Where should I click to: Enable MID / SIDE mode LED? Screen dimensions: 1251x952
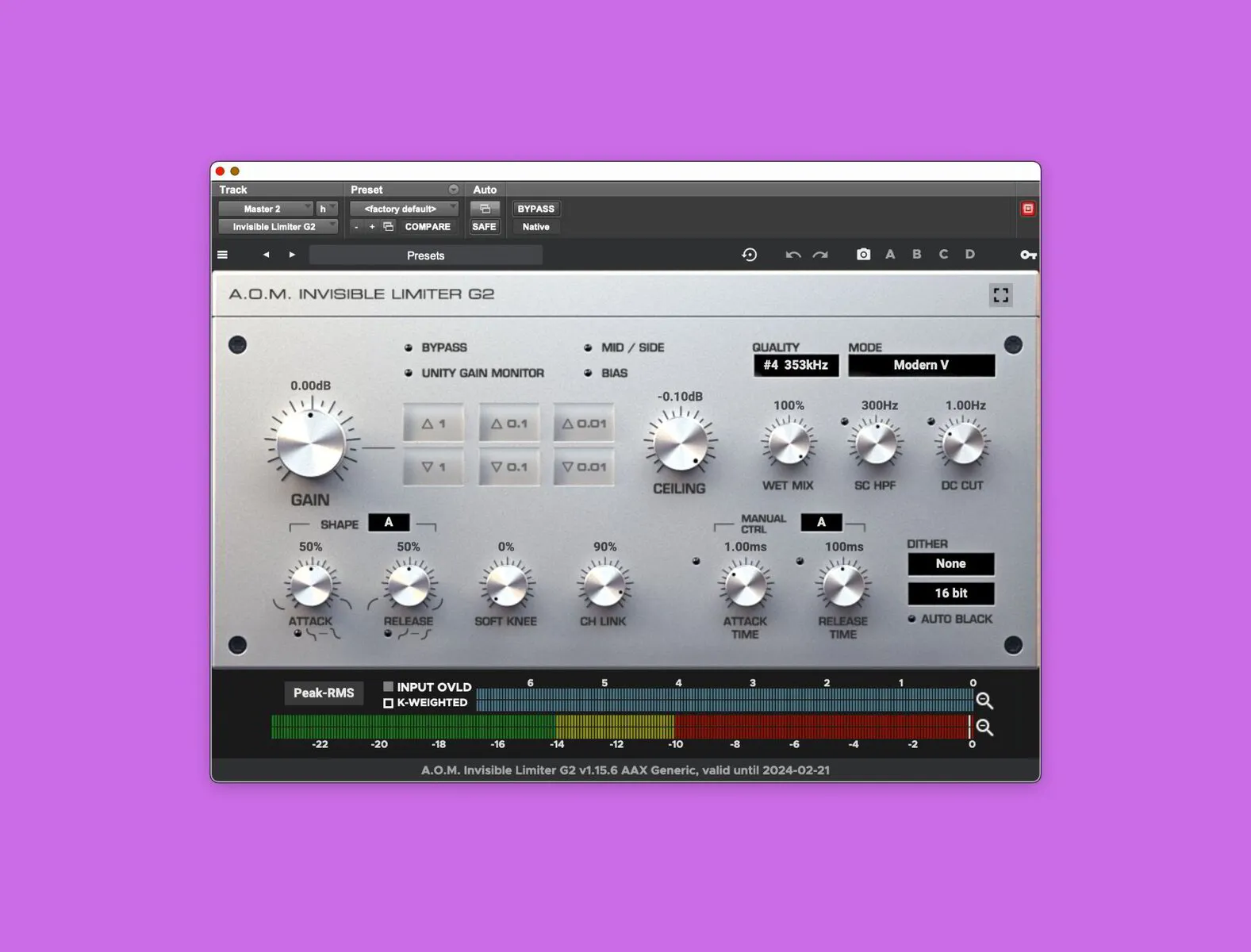[x=588, y=347]
